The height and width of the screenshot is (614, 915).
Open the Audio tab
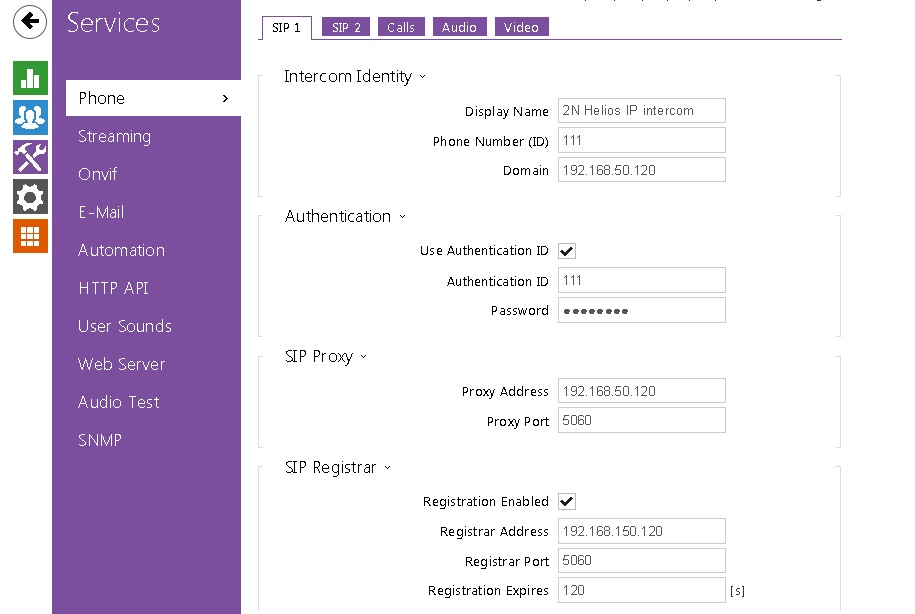click(459, 28)
